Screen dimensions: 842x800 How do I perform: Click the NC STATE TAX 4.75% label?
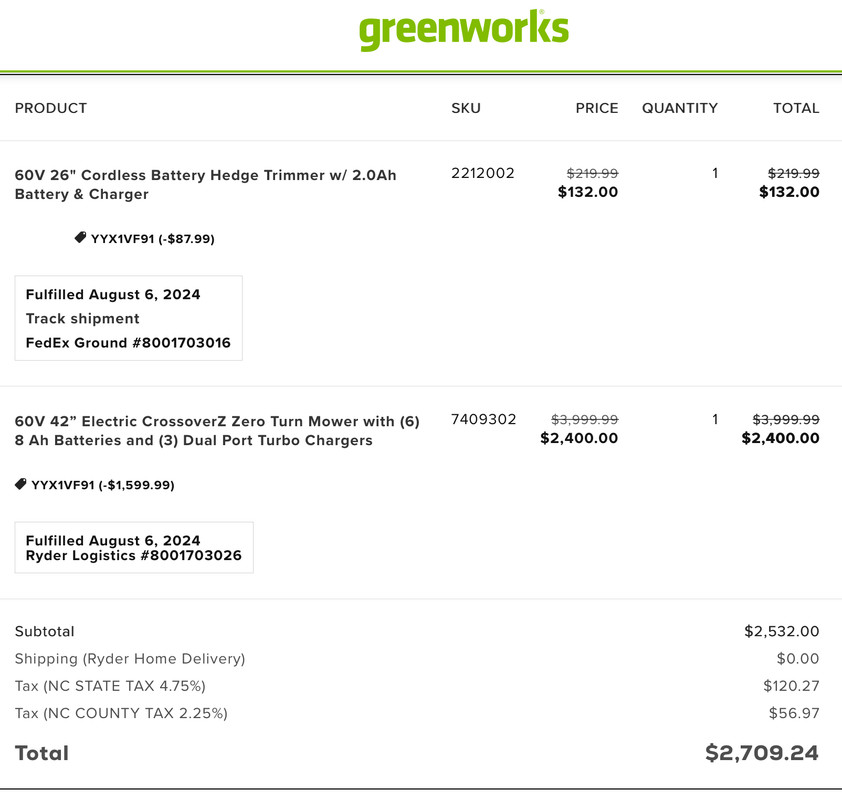(110, 686)
